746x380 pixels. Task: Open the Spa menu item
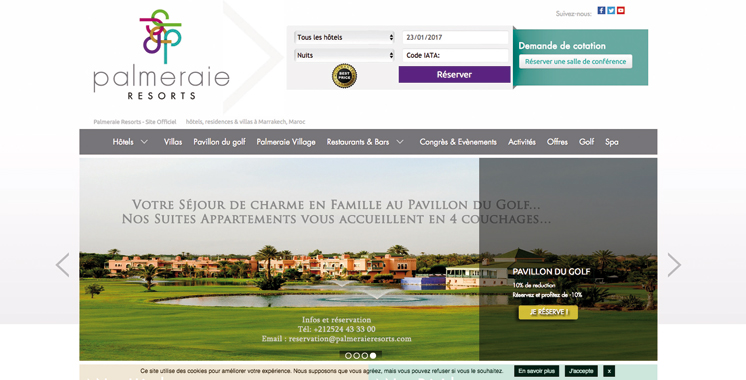coord(612,142)
